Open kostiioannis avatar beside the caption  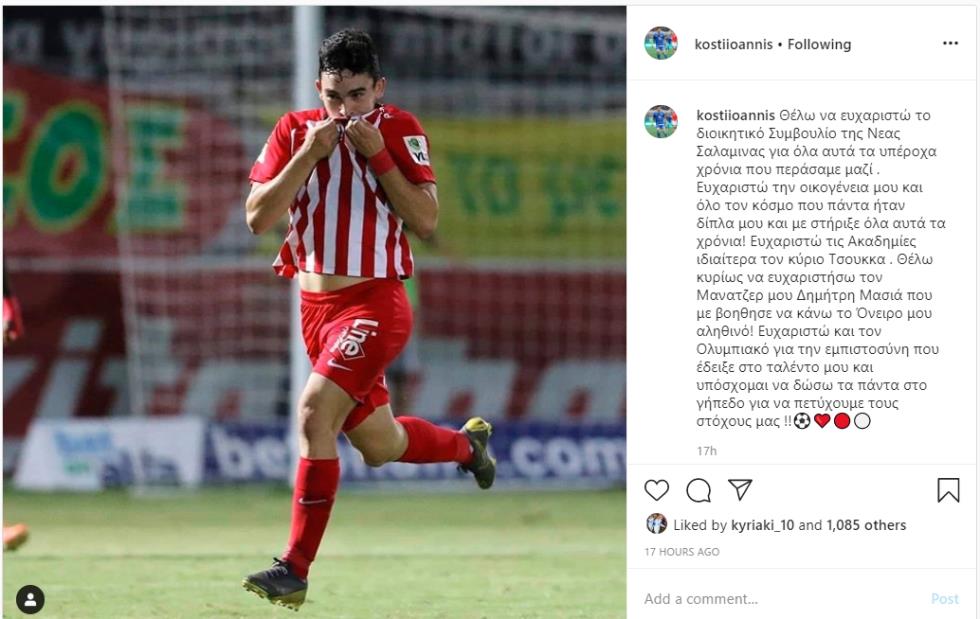pos(661,121)
